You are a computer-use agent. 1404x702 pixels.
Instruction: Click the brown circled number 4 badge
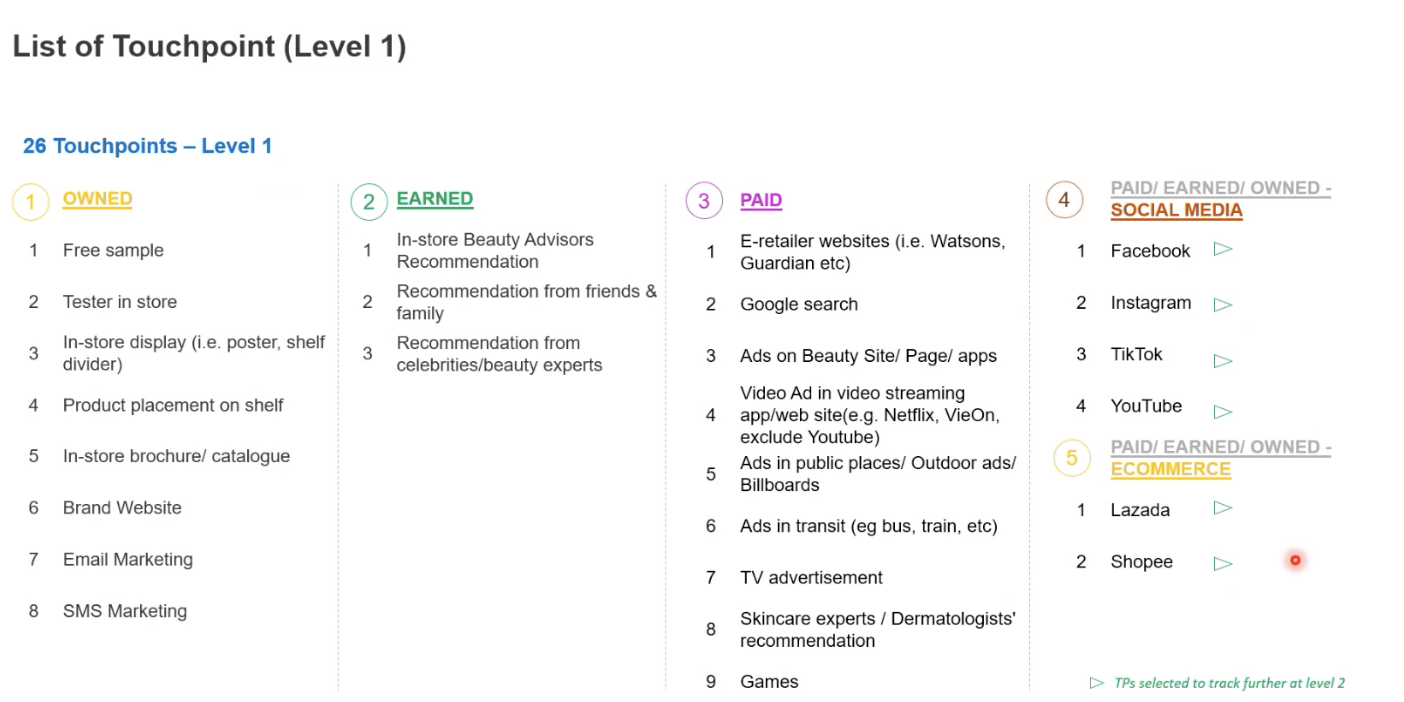tap(1064, 200)
